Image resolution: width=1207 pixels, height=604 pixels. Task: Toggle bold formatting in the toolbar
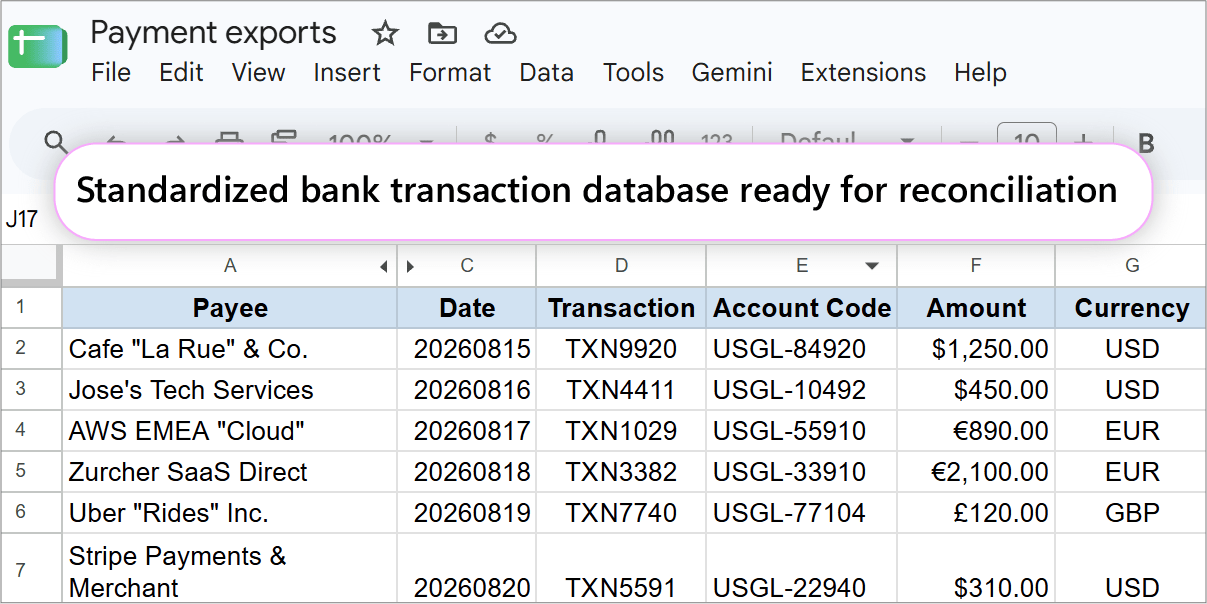[x=1147, y=143]
